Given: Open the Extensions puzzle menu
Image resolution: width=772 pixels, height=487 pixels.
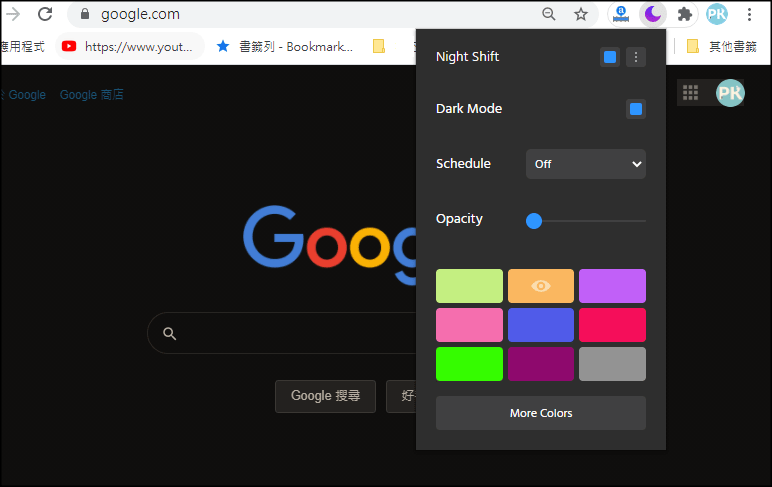Looking at the screenshot, I should pyautogui.click(x=684, y=14).
